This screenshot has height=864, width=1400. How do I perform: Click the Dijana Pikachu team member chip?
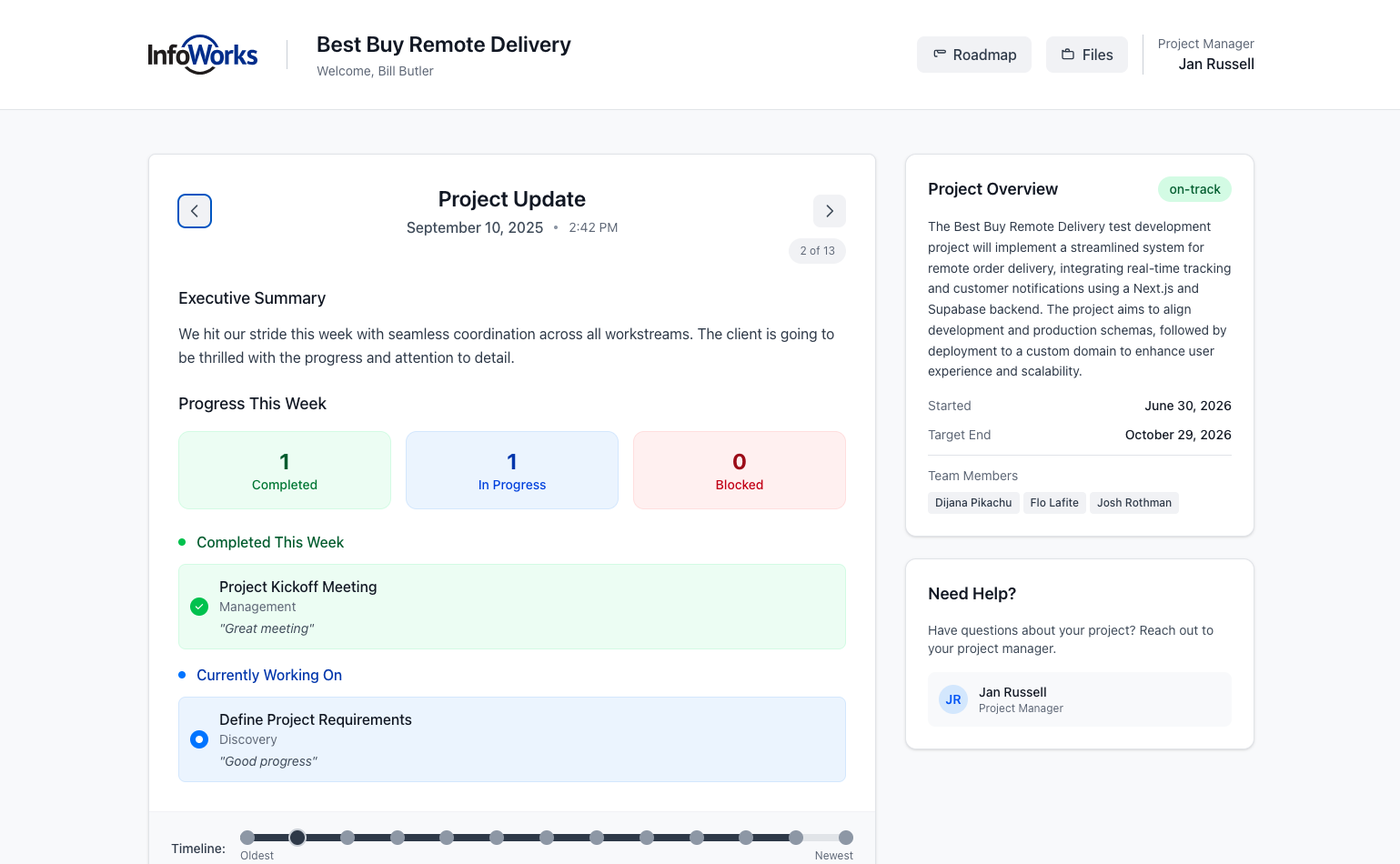click(973, 503)
